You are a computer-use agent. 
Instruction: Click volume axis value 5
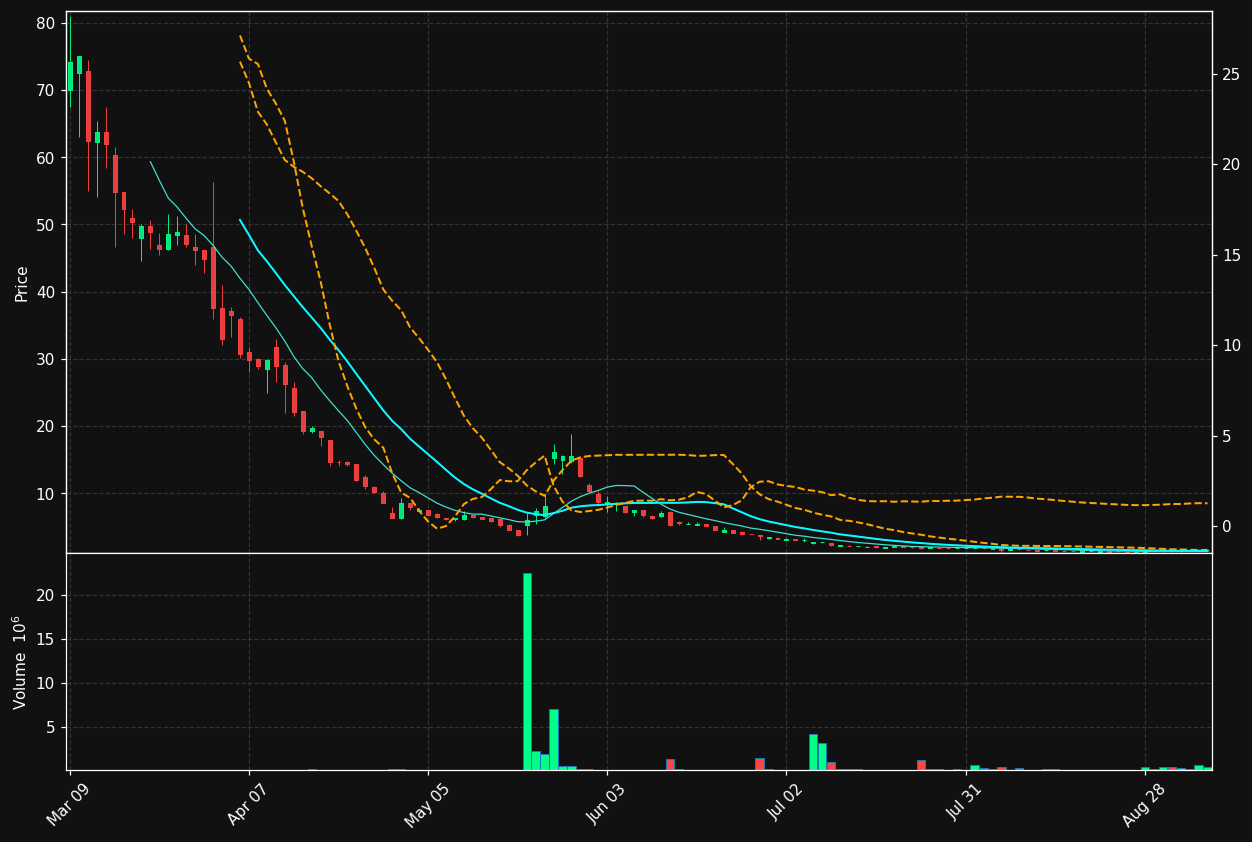coord(51,727)
